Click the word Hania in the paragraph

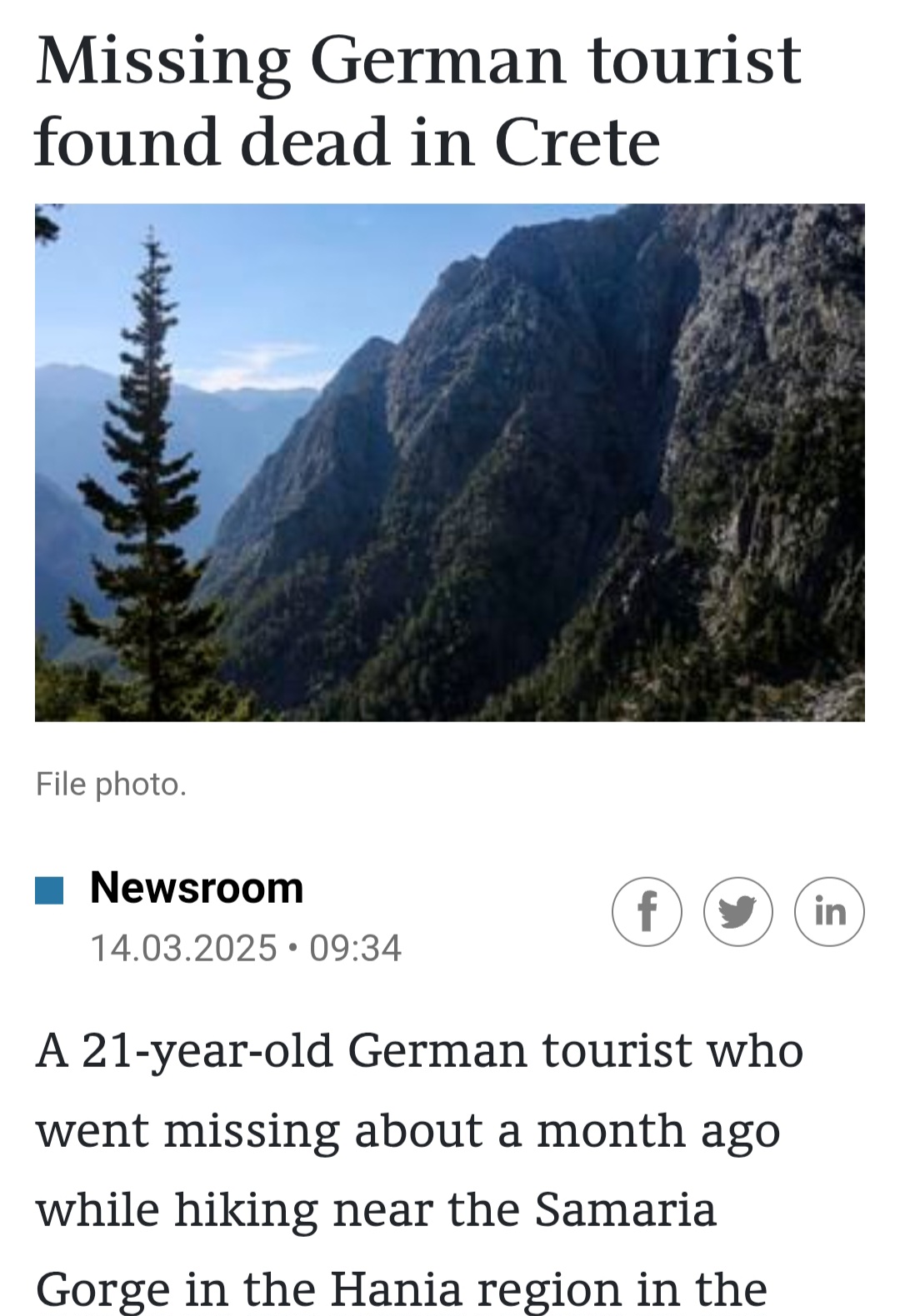pyautogui.click(x=396, y=1289)
